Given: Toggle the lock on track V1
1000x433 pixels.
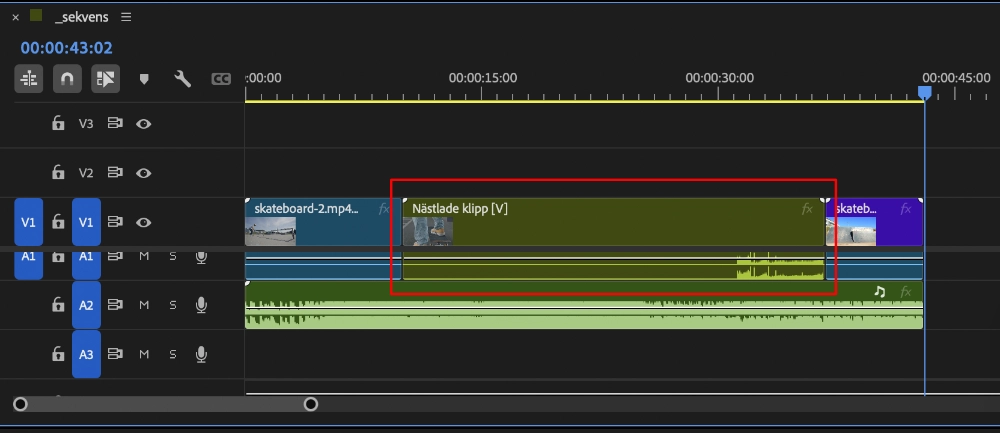Looking at the screenshot, I should [58, 221].
